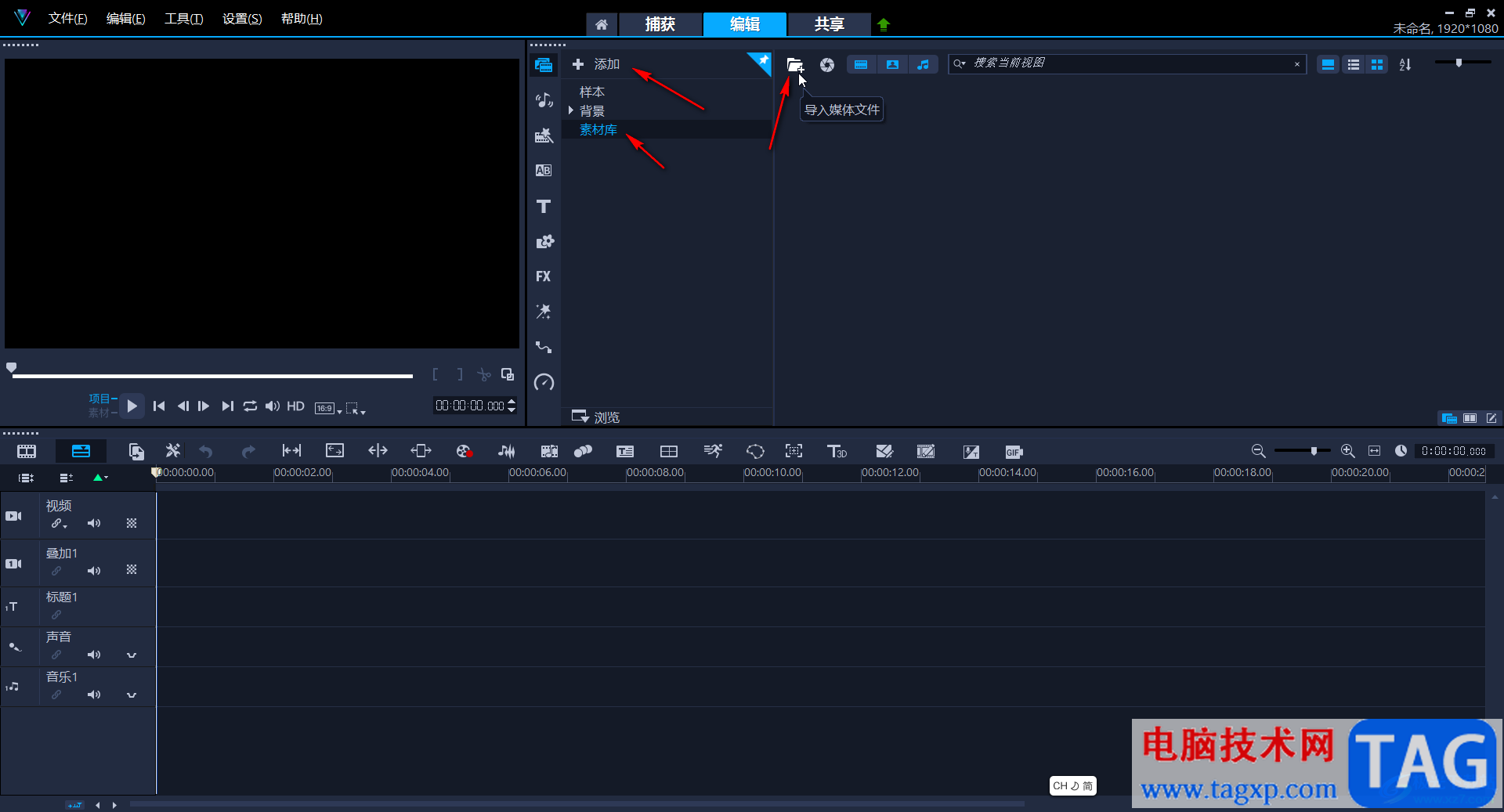Open the 帮助(H) menu
This screenshot has height=812, width=1504.
(x=302, y=19)
